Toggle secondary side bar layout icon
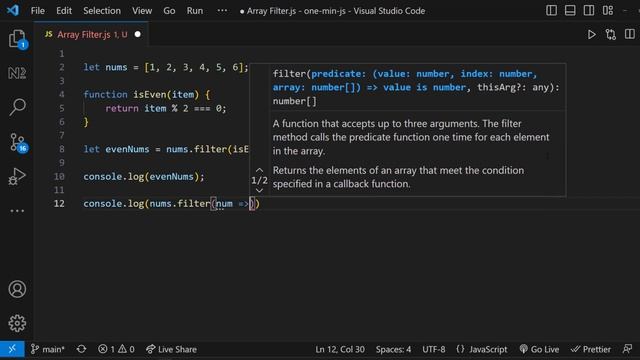 [589, 11]
